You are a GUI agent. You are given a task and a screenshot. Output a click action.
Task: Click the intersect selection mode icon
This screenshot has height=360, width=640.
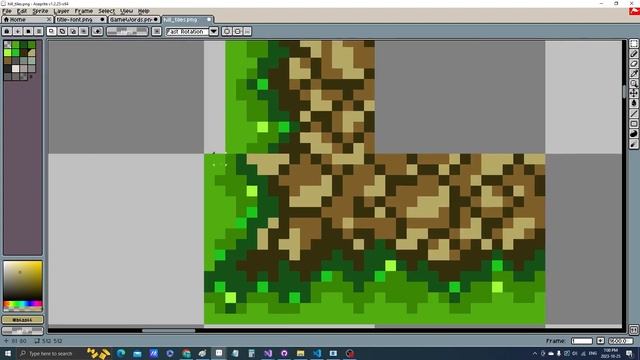click(x=83, y=31)
